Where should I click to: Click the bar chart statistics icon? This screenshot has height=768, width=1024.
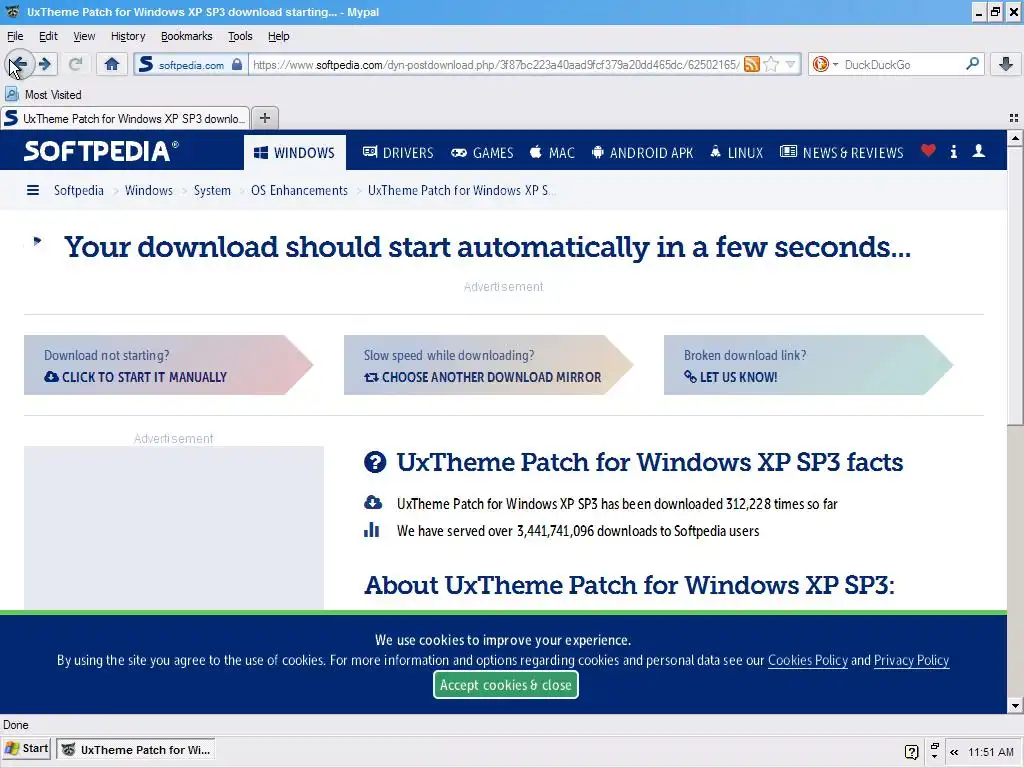pyautogui.click(x=372, y=529)
